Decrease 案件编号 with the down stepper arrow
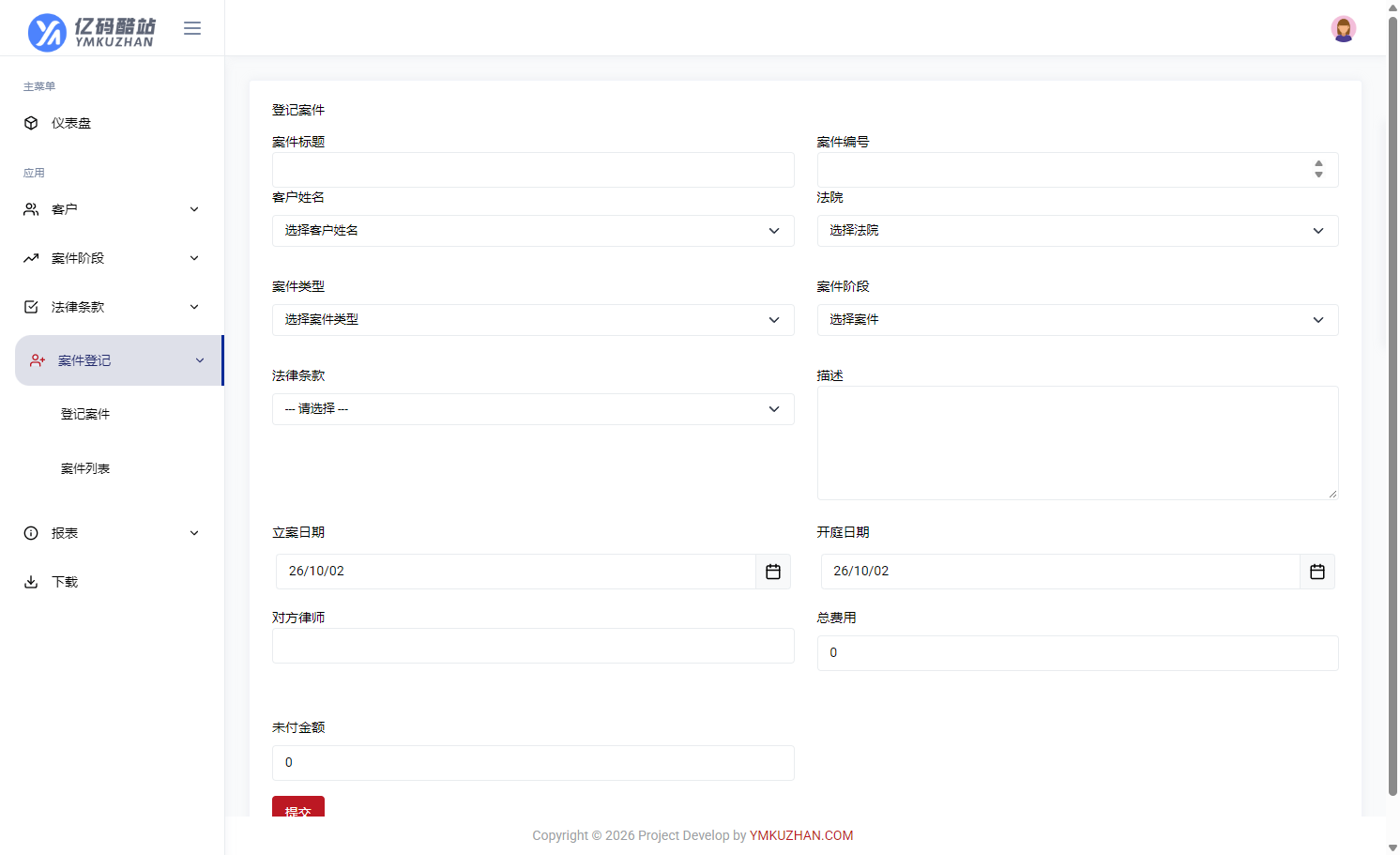The height and width of the screenshot is (855, 1400). (x=1318, y=175)
